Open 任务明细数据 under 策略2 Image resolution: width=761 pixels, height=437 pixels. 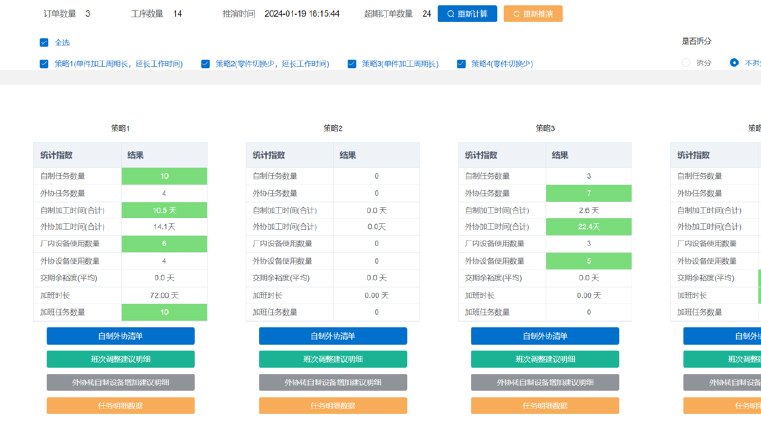[333, 405]
